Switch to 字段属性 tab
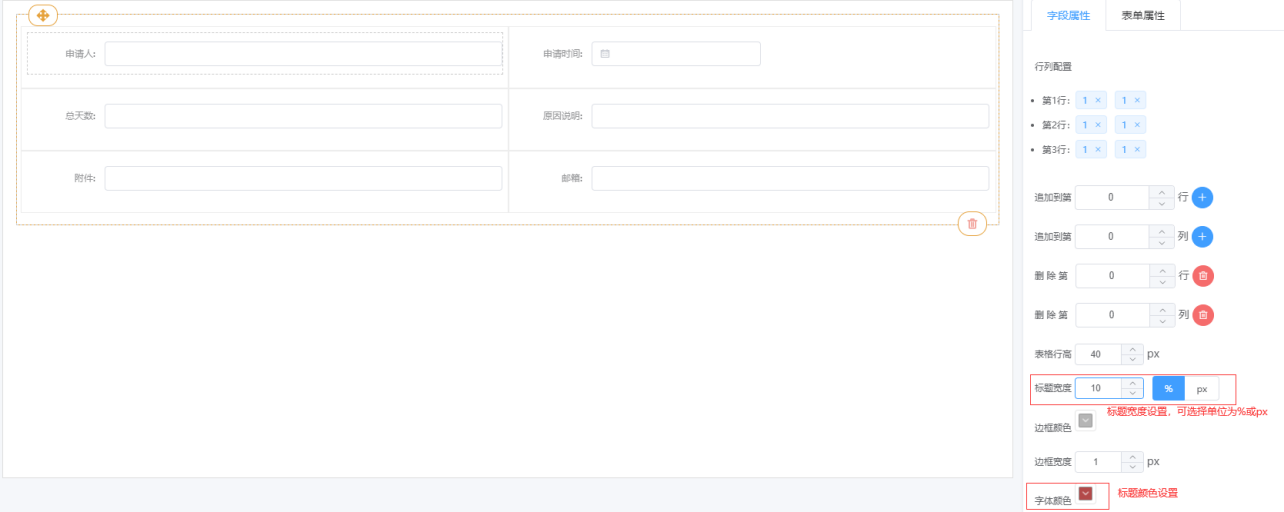 pyautogui.click(x=1068, y=16)
